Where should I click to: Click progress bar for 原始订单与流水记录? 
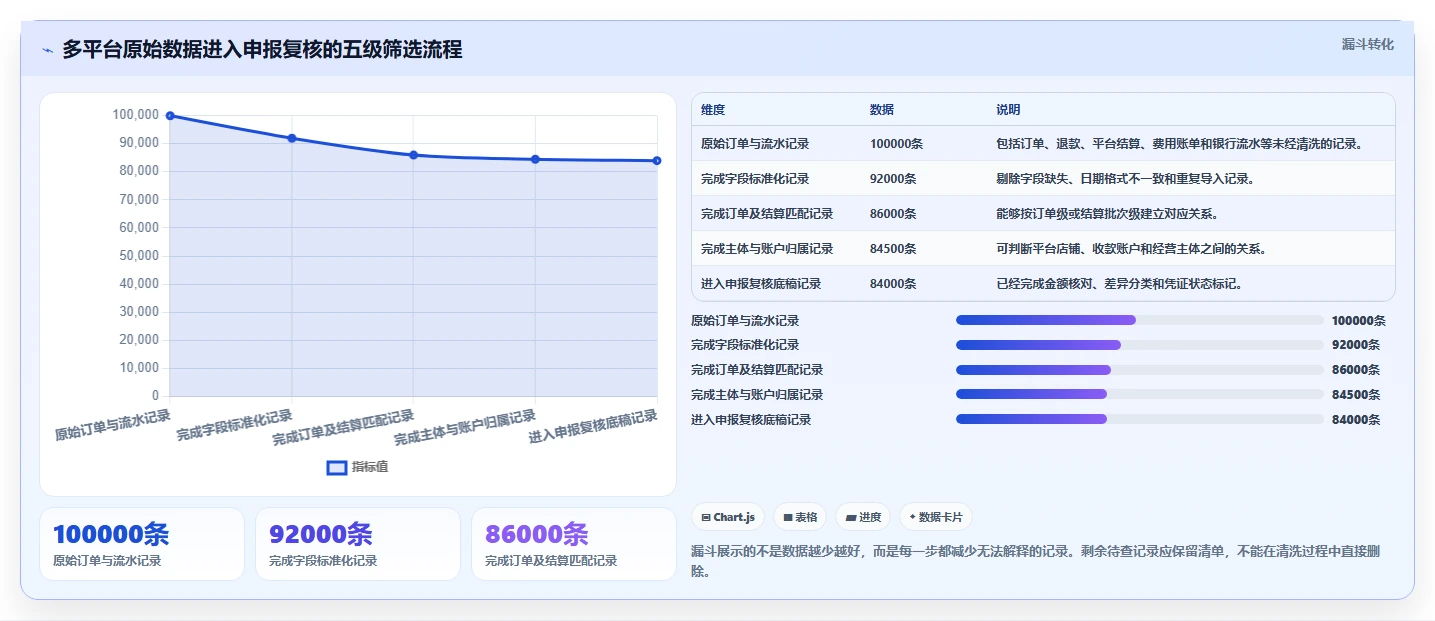pyautogui.click(x=1140, y=320)
